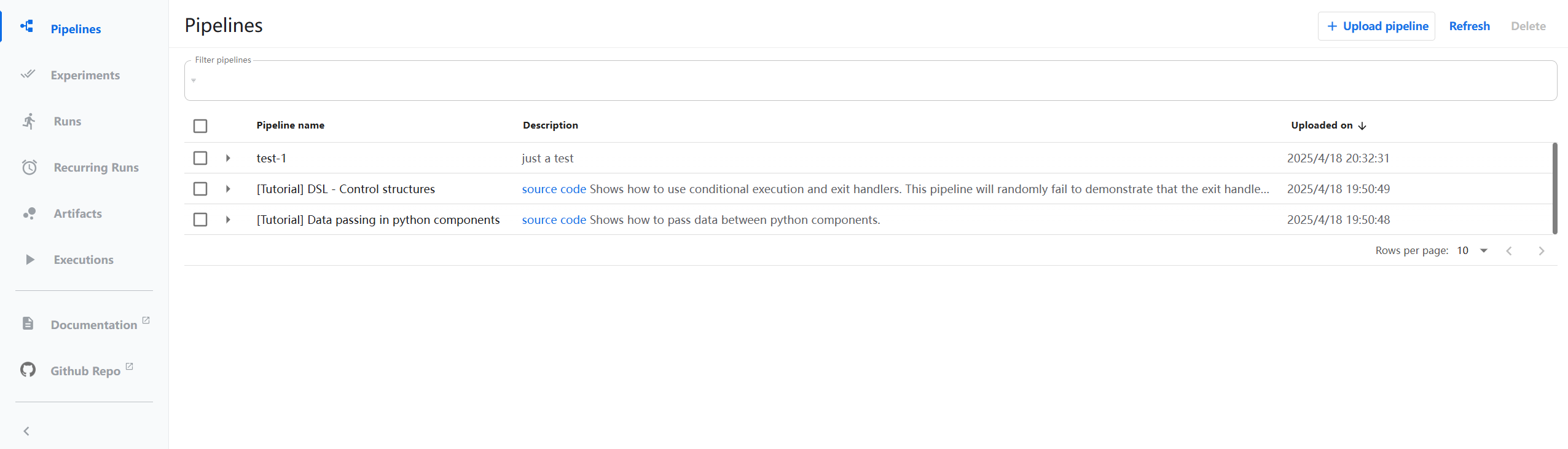Expand Data passing in python components row
This screenshot has height=449, width=1568.
point(228,220)
